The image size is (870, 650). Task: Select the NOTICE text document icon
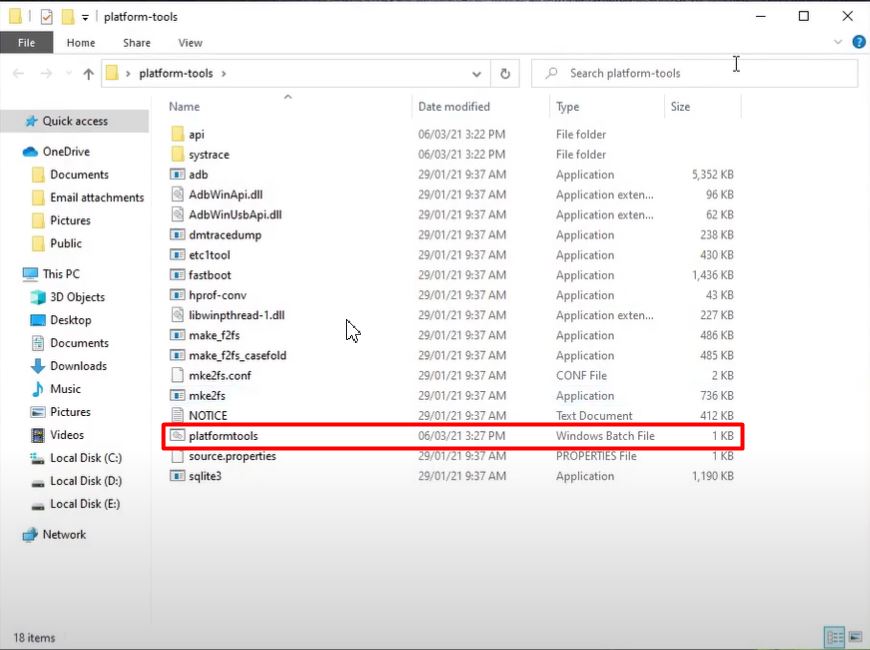point(177,415)
